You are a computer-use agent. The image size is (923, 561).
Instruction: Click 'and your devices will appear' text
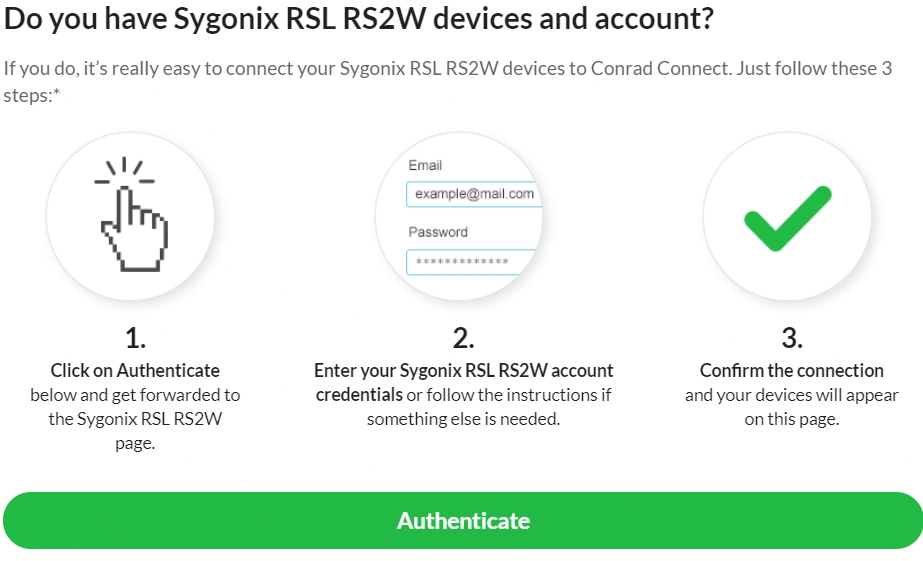(792, 395)
